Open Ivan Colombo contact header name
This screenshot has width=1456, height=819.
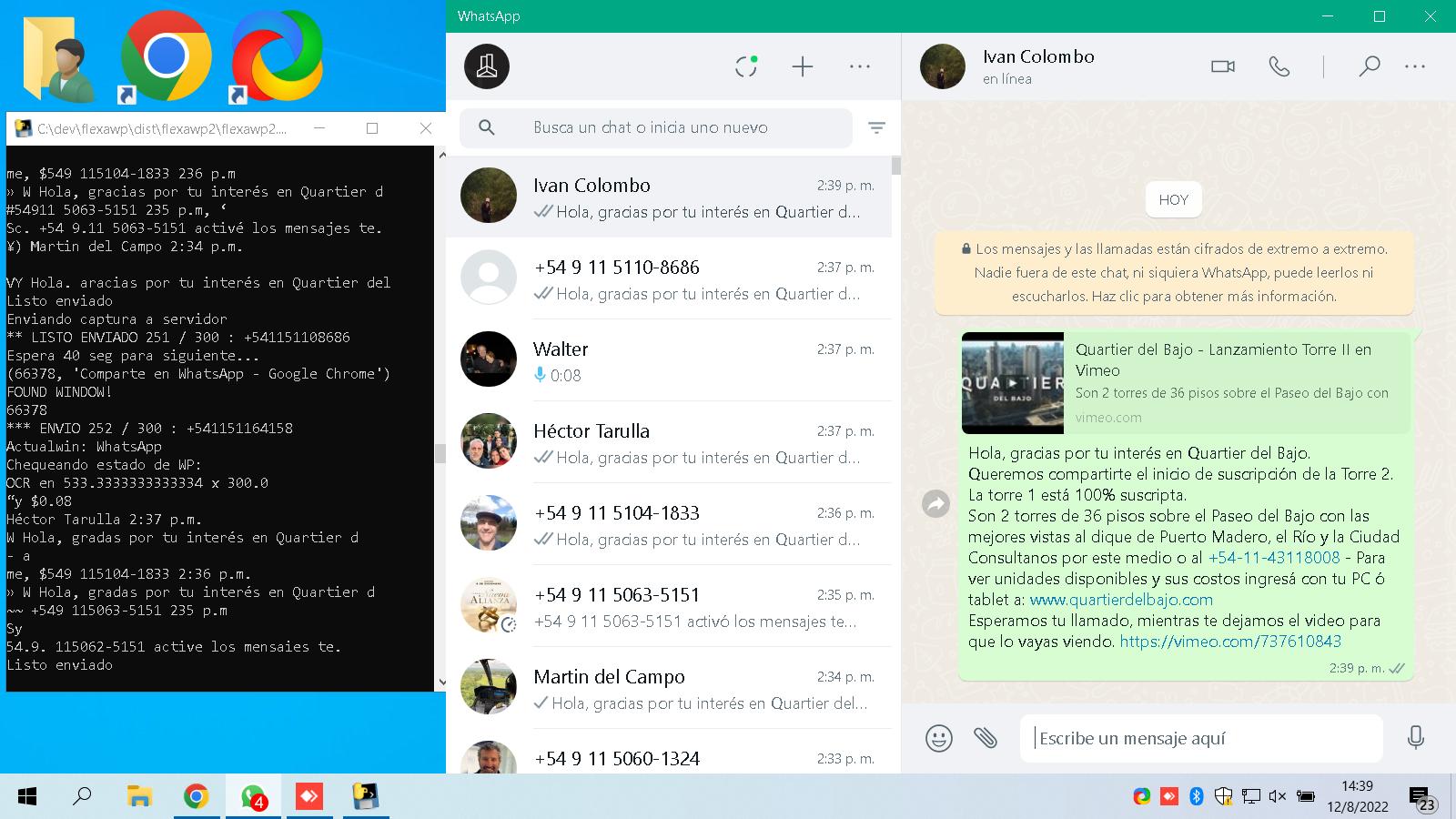pyautogui.click(x=1038, y=56)
